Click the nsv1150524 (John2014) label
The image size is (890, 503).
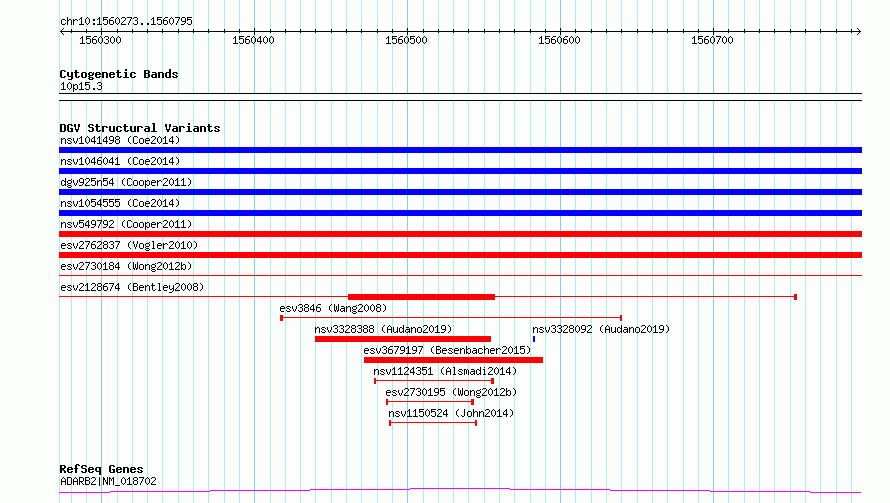pos(451,413)
